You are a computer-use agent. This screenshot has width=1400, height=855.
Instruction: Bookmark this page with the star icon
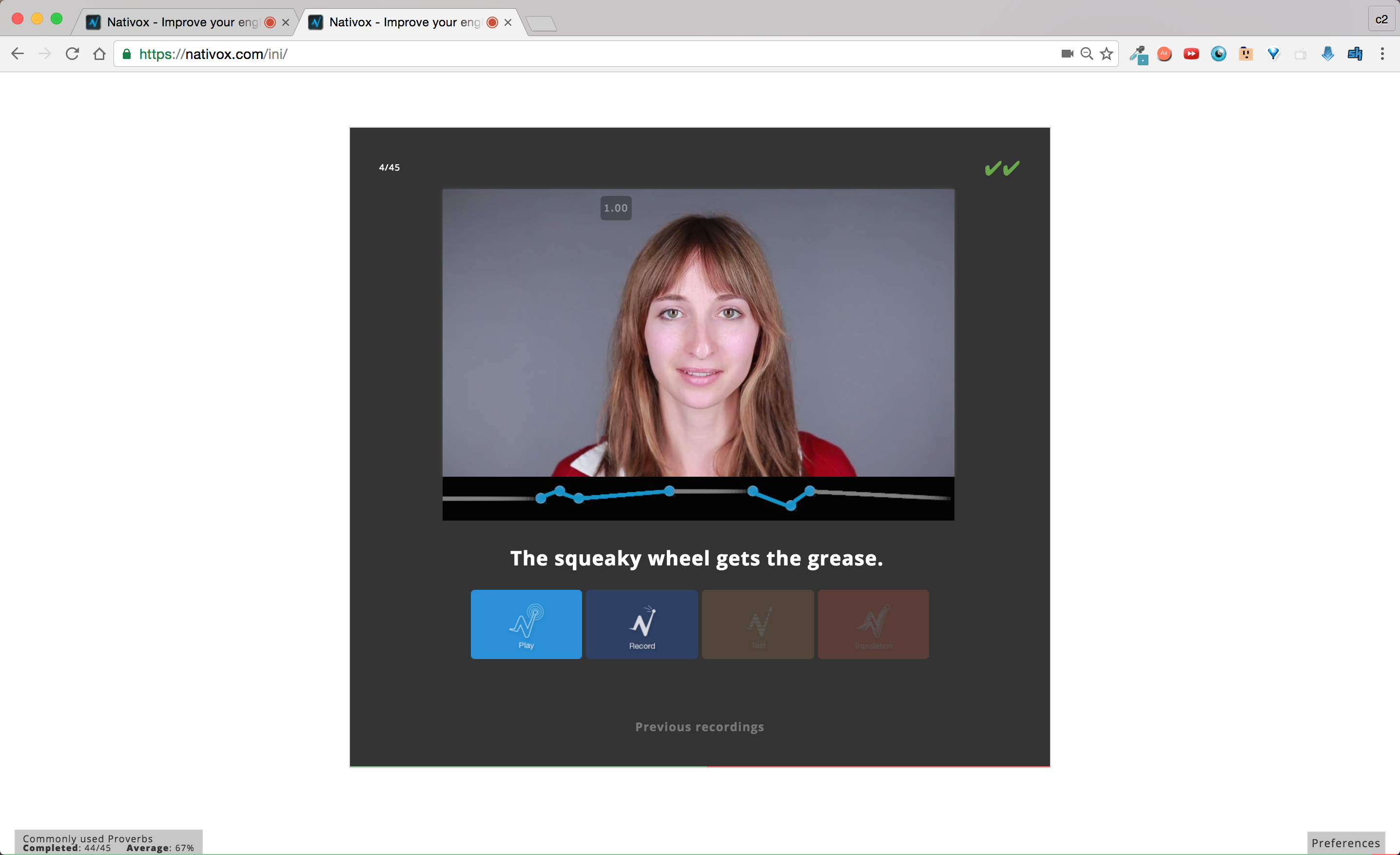(x=1106, y=54)
